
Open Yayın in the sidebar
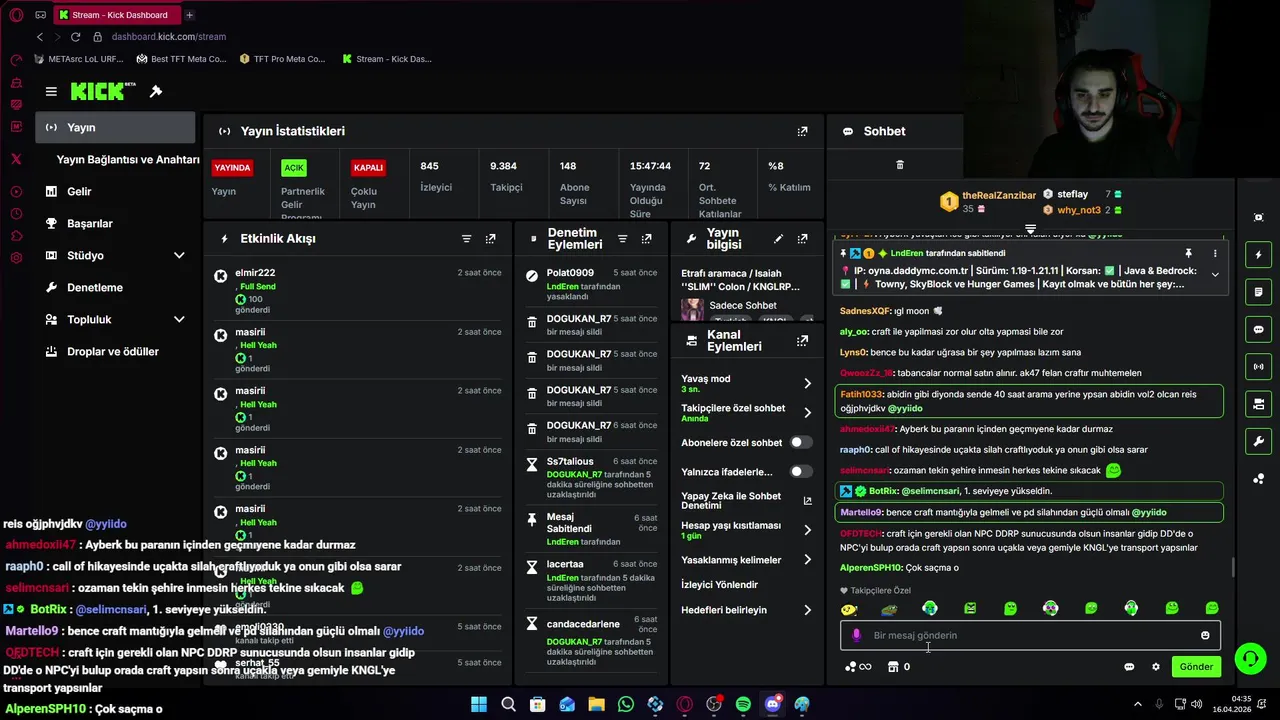point(116,127)
